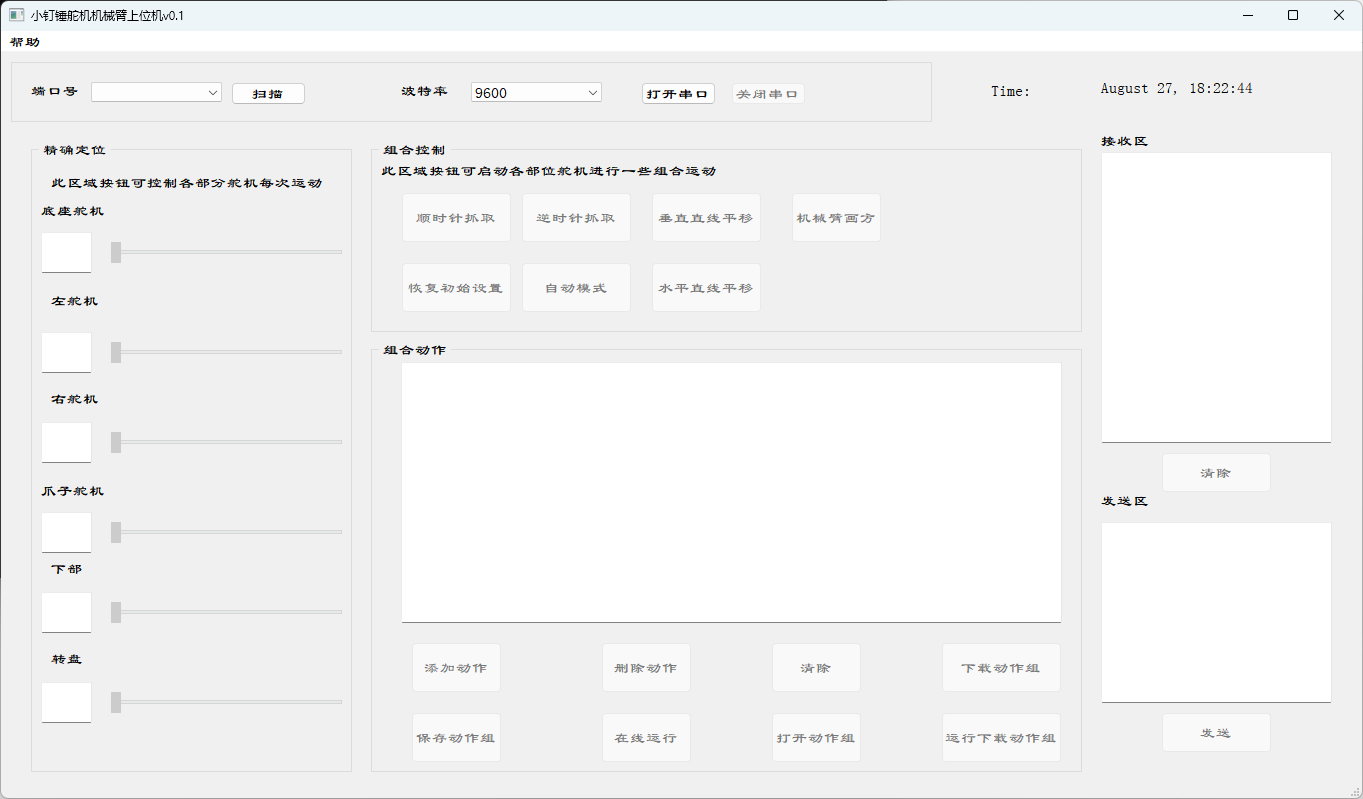The width and height of the screenshot is (1363, 799).
Task: Click the 底座舵机 value input box
Action: [66, 252]
